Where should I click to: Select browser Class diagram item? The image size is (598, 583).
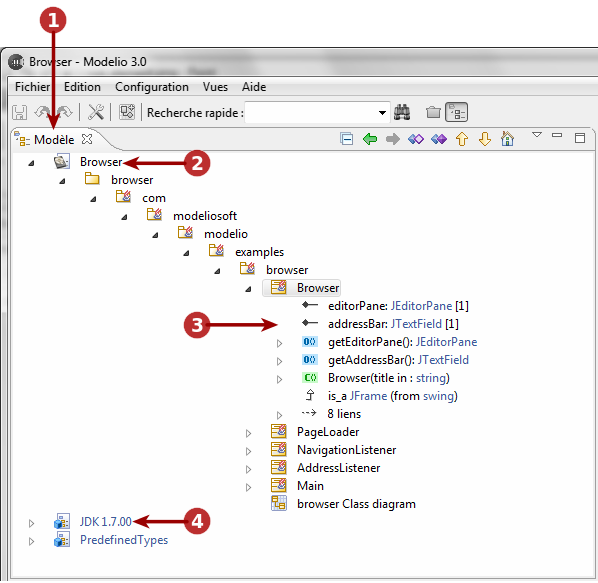[356, 504]
